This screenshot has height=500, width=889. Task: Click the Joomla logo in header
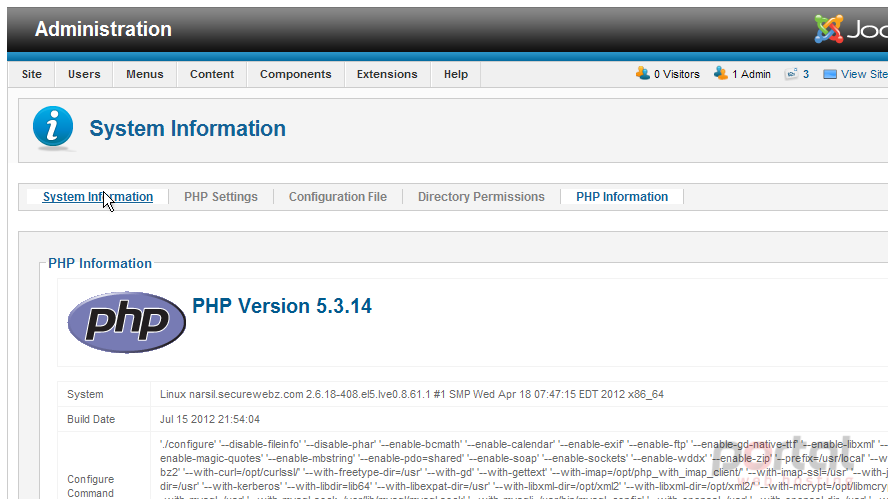coord(851,29)
